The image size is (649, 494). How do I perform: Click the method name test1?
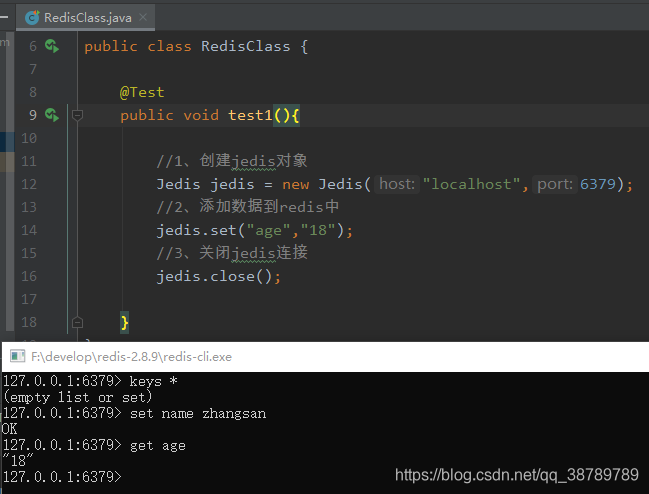click(250, 115)
